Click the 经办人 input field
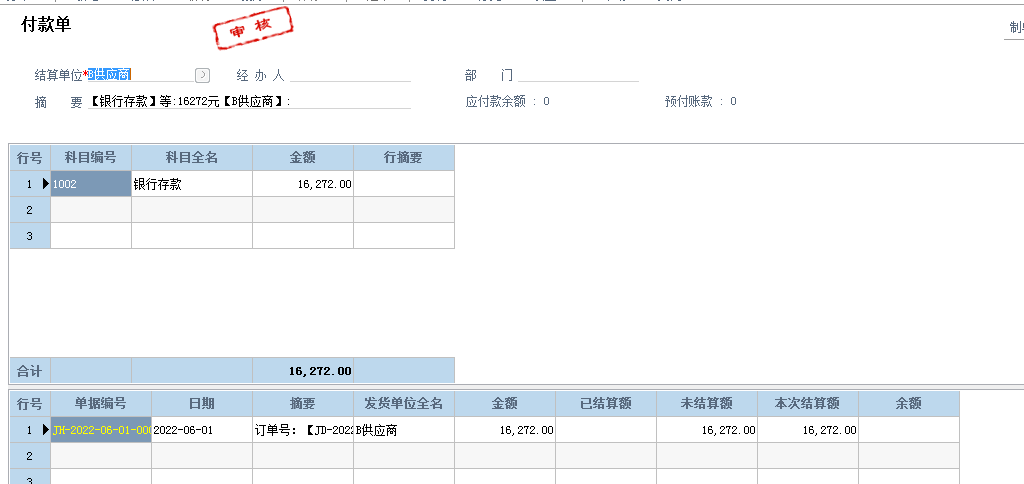This screenshot has height=484, width=1024. pyautogui.click(x=350, y=75)
